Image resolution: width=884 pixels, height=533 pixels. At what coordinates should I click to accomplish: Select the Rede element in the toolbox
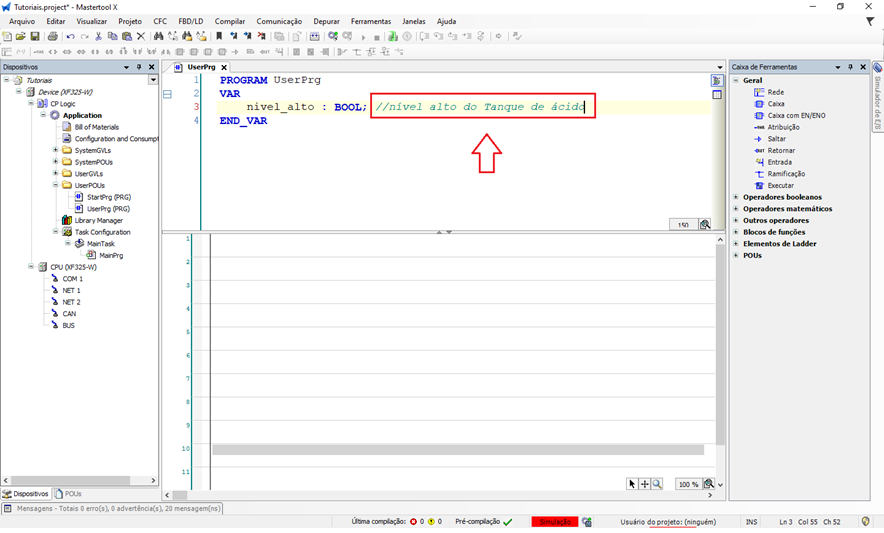(x=775, y=92)
